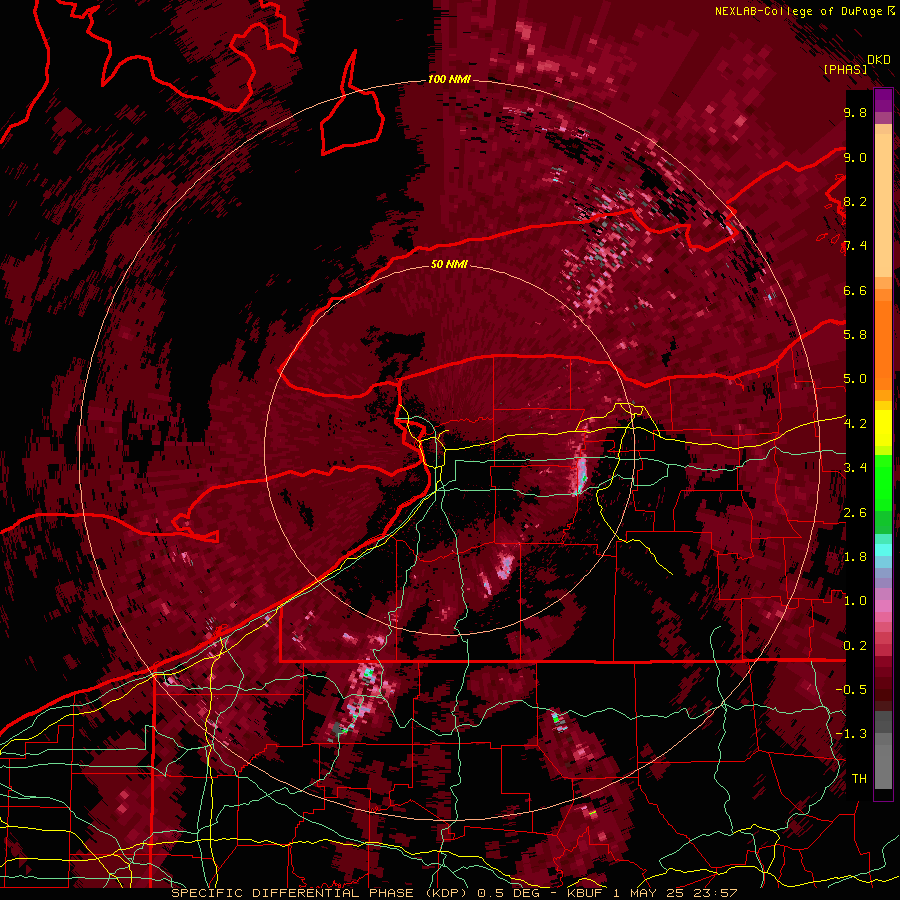Click the 2.6 scale value
The image size is (900, 900).
coord(855,513)
